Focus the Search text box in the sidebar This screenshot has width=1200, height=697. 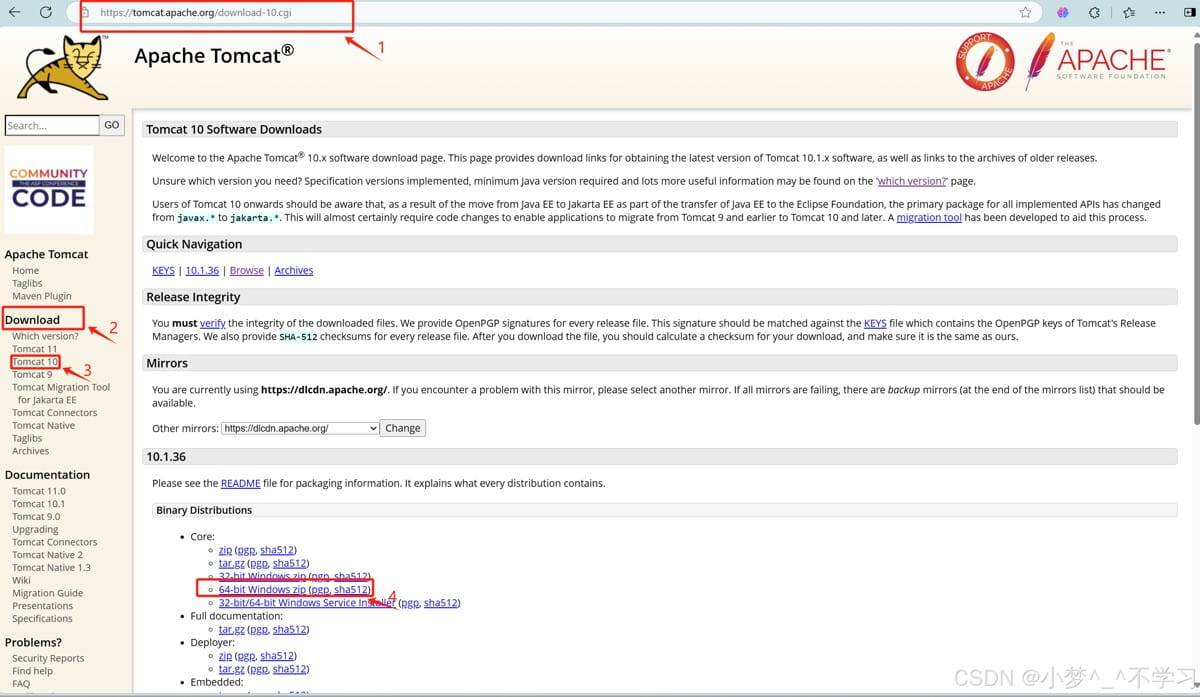[x=52, y=125]
